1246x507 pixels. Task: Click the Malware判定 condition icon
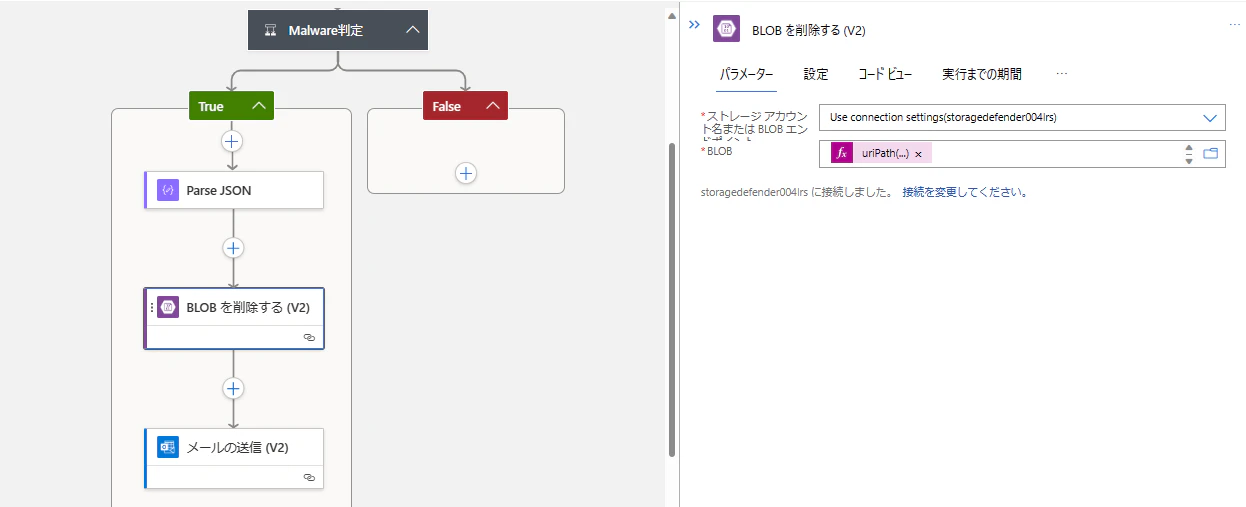[270, 31]
